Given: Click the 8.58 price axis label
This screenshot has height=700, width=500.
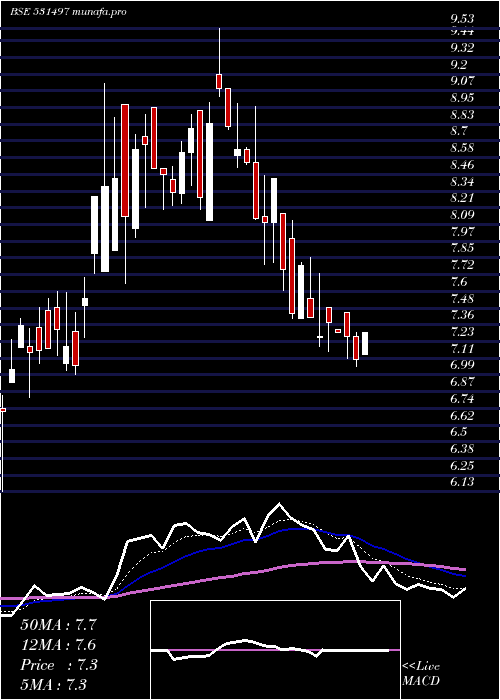Looking at the screenshot, I should pyautogui.click(x=462, y=149).
